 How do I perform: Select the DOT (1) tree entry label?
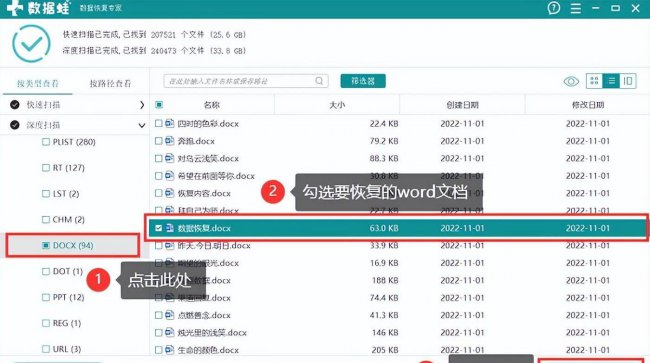[68, 271]
